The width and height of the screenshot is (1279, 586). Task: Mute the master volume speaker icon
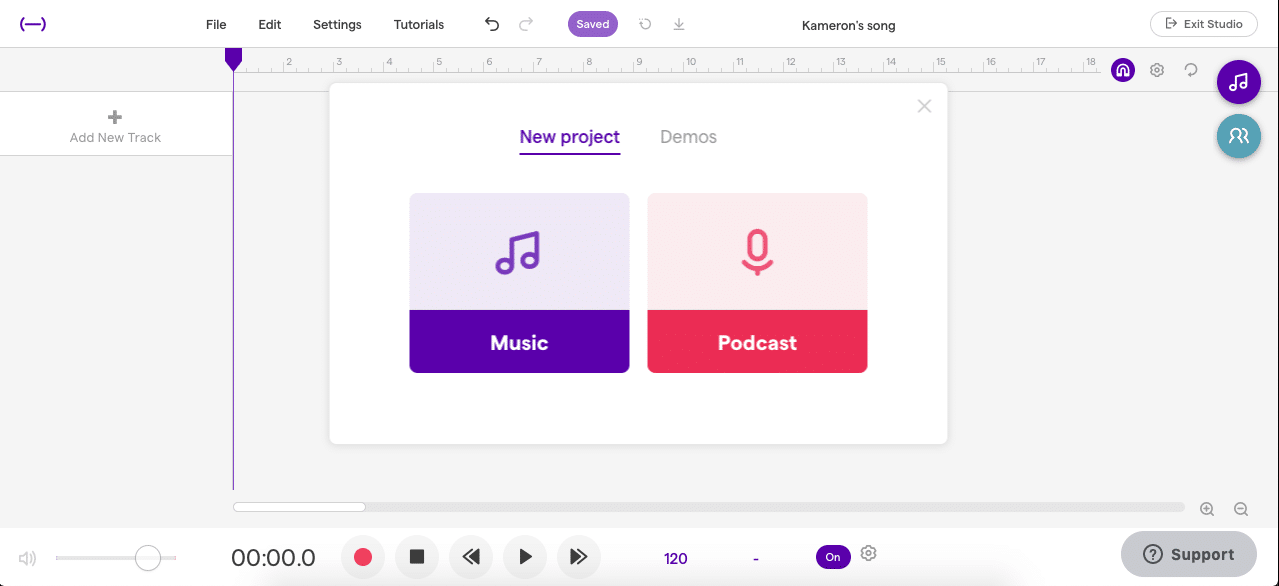click(26, 557)
